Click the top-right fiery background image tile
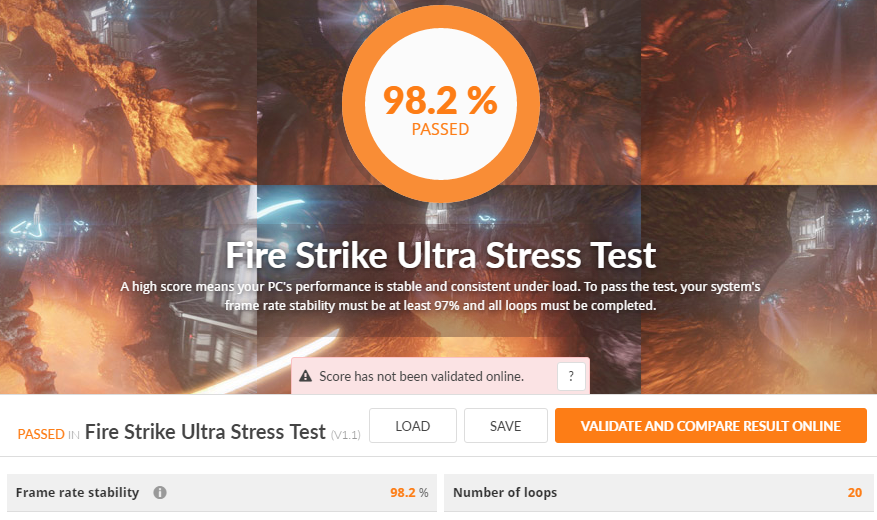Viewport: 877px width, 520px height. click(x=759, y=92)
